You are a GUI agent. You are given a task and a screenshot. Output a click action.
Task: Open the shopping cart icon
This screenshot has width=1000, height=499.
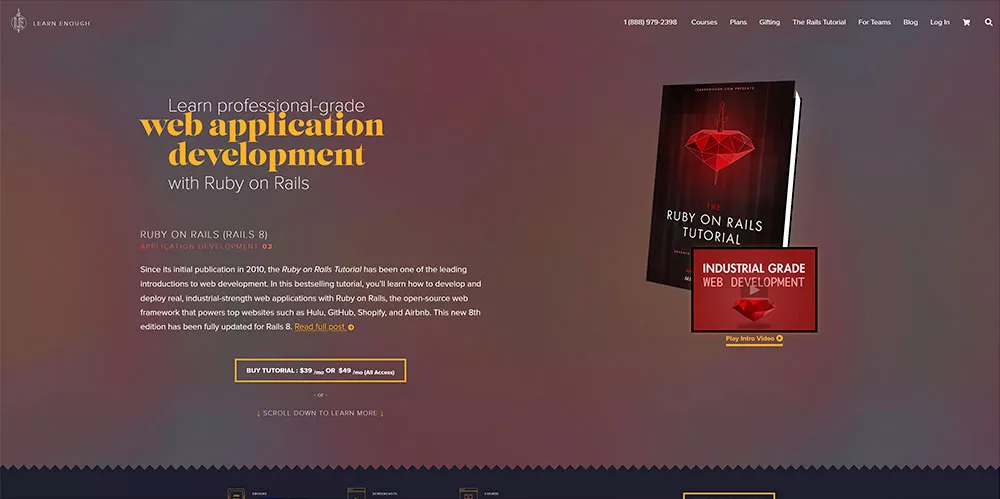point(966,22)
